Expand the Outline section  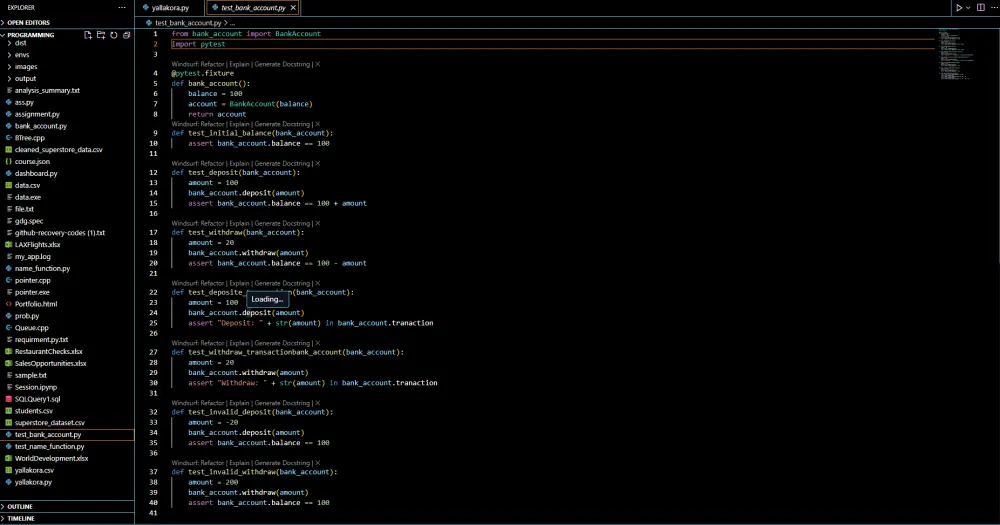click(67, 507)
